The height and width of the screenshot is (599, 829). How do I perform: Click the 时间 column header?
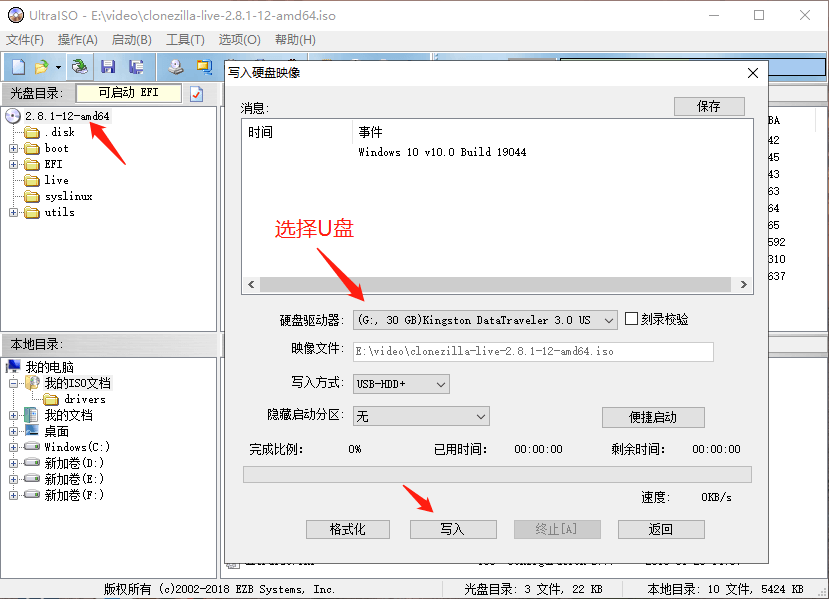click(297, 132)
